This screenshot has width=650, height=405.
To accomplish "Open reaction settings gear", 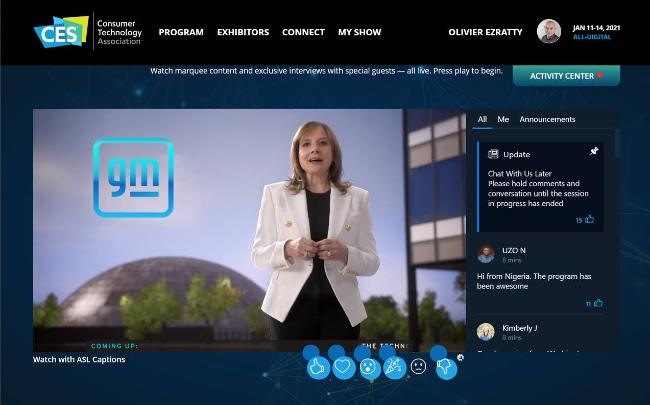I will 460,357.
